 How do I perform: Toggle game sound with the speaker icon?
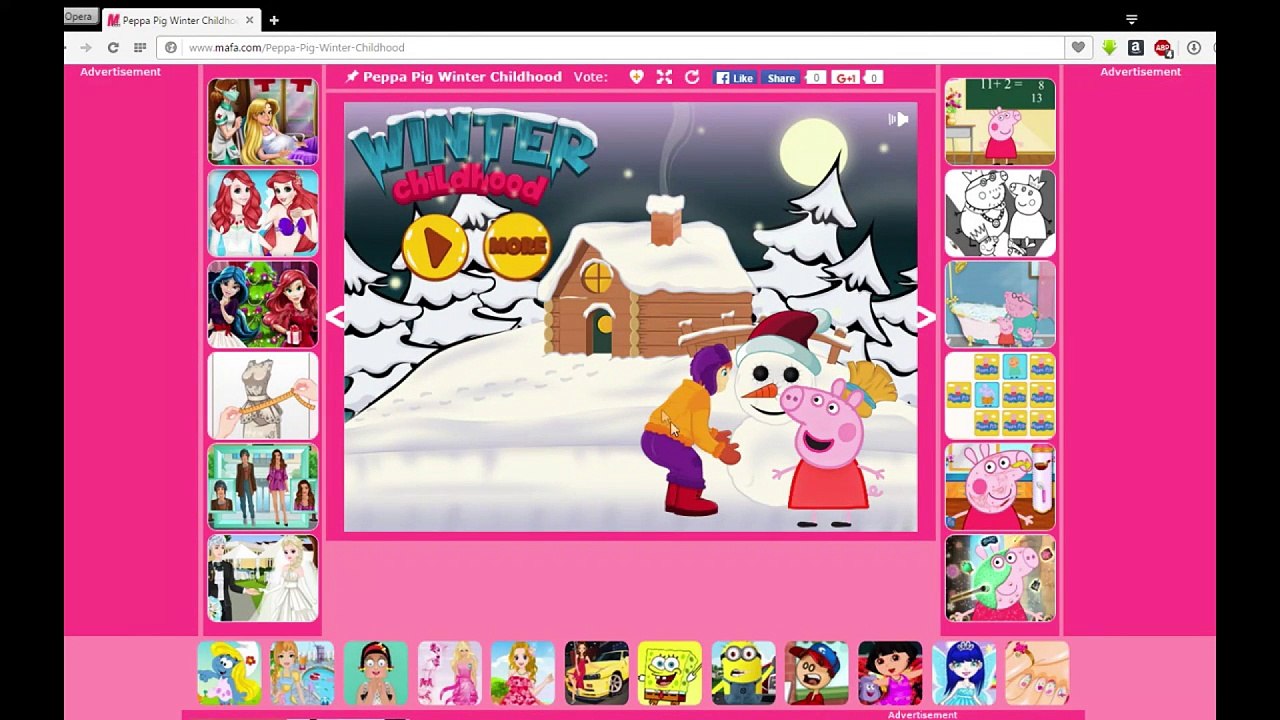click(898, 119)
